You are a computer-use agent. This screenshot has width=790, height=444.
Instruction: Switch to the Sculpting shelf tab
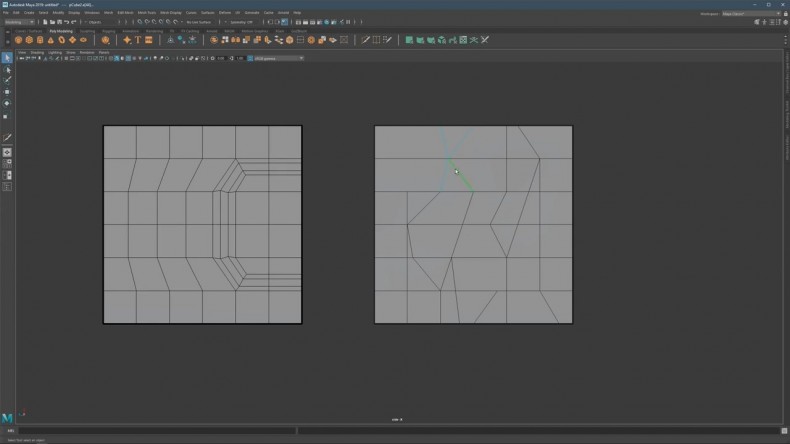(x=87, y=31)
